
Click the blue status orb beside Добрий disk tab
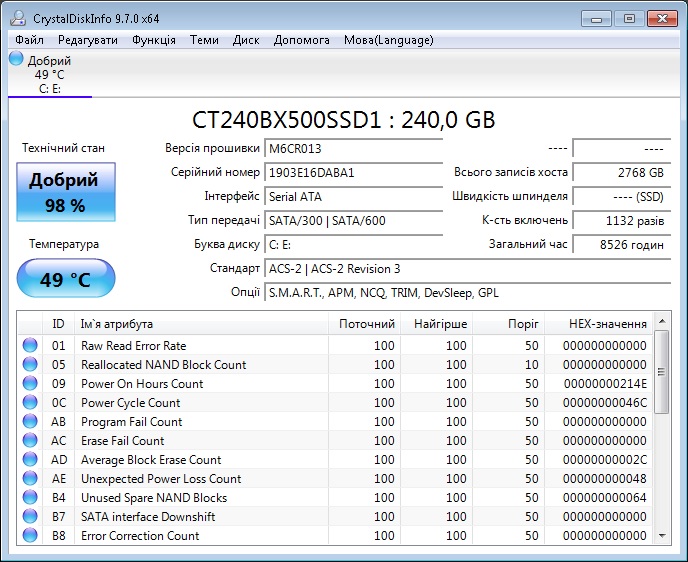tap(16, 58)
